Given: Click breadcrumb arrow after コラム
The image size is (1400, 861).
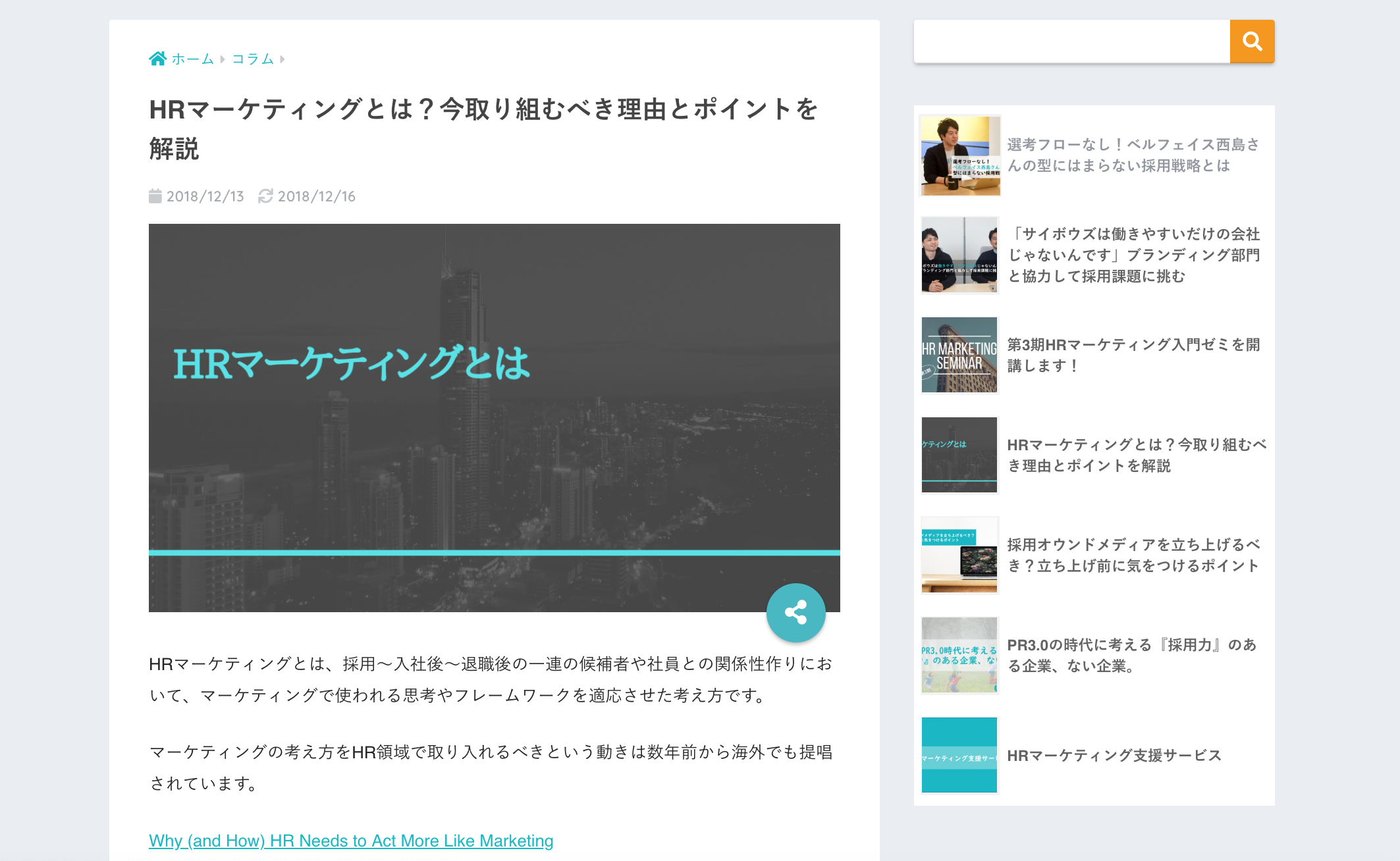Looking at the screenshot, I should click(282, 59).
